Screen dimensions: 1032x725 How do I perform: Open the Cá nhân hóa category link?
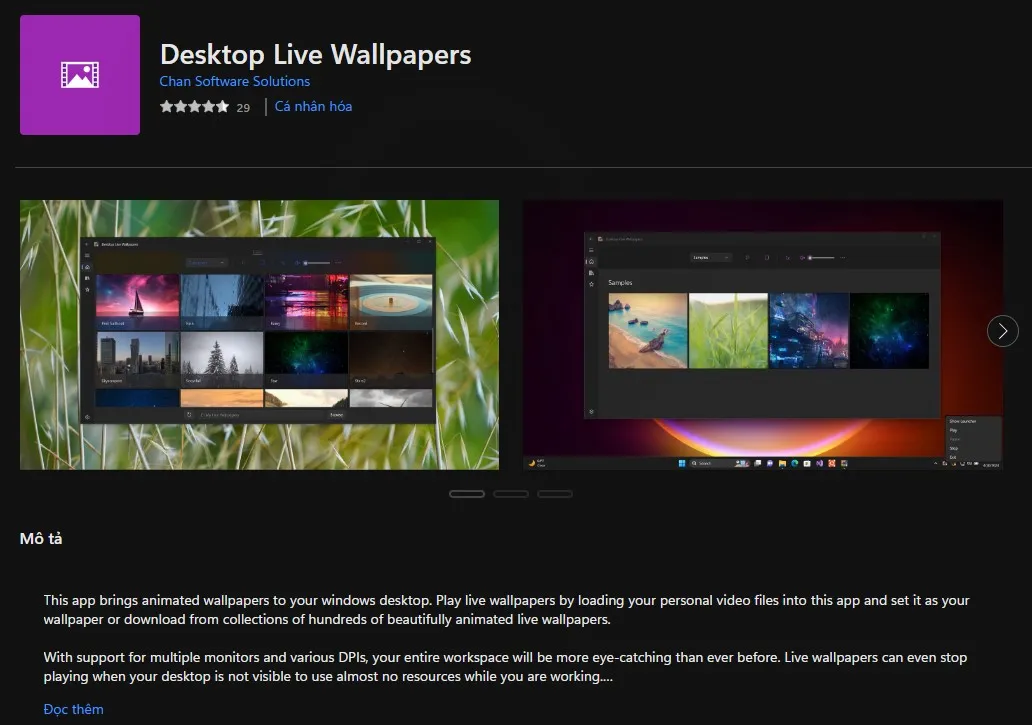[313, 106]
